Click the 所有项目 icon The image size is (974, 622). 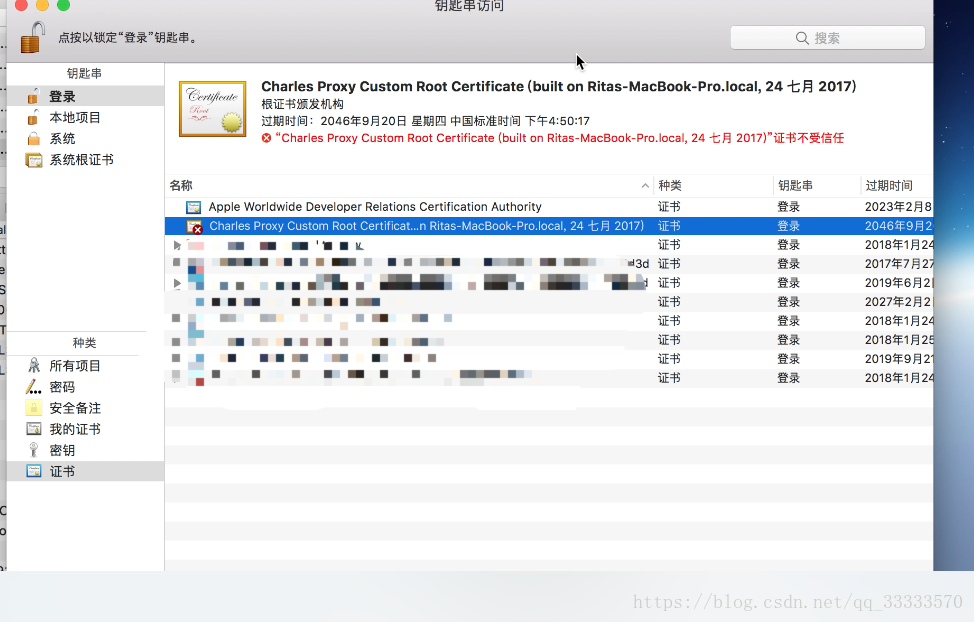pos(34,365)
